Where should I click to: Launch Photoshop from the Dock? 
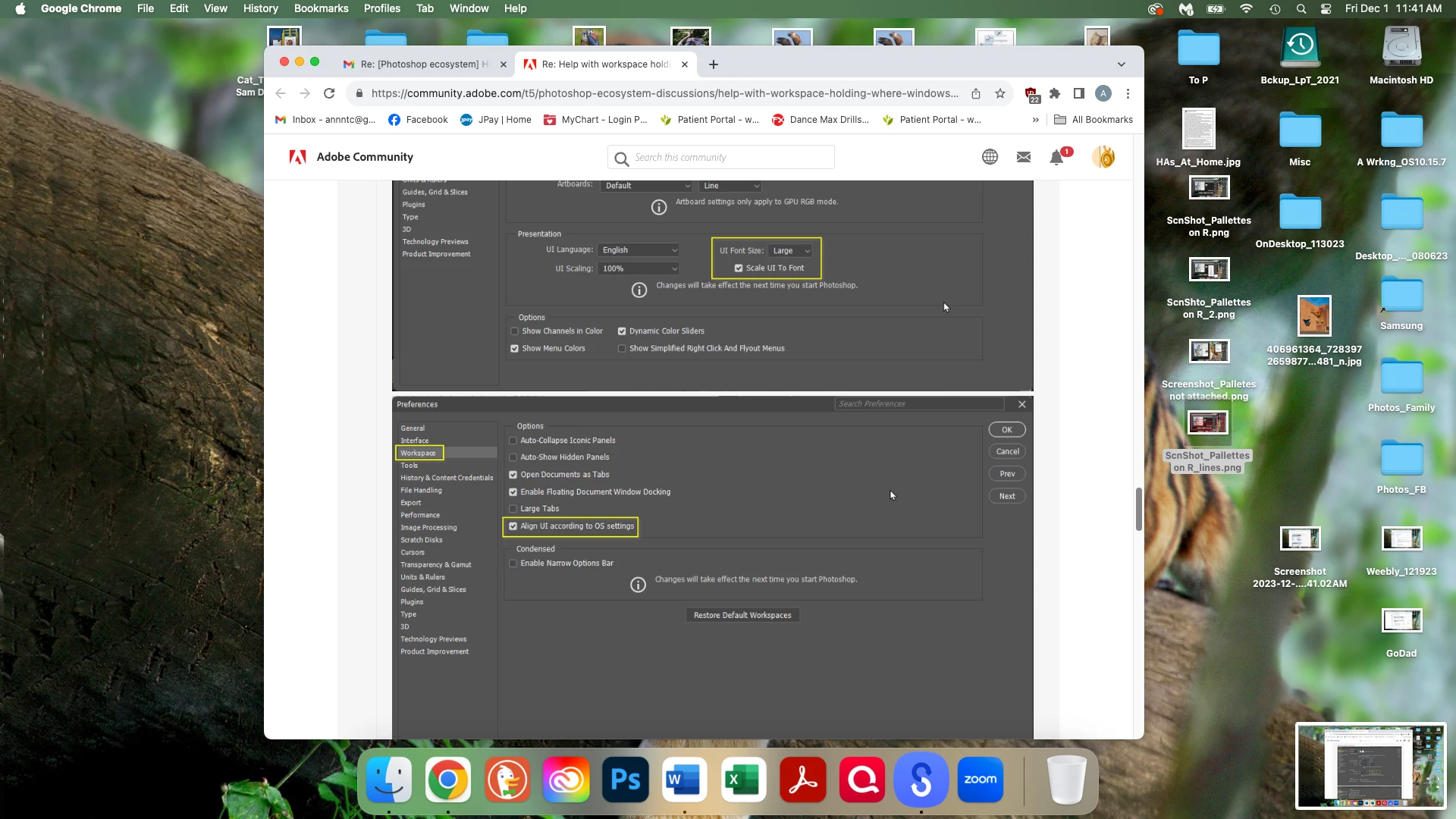click(x=626, y=780)
